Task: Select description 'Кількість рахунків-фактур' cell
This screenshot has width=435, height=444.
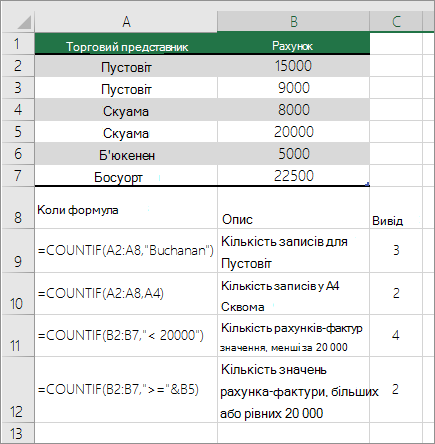Action: 293,336
